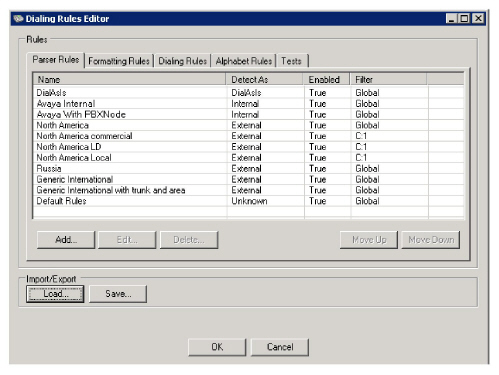Click the Unknown Detect As cell
Screen dimensions: 499x375
point(249,201)
